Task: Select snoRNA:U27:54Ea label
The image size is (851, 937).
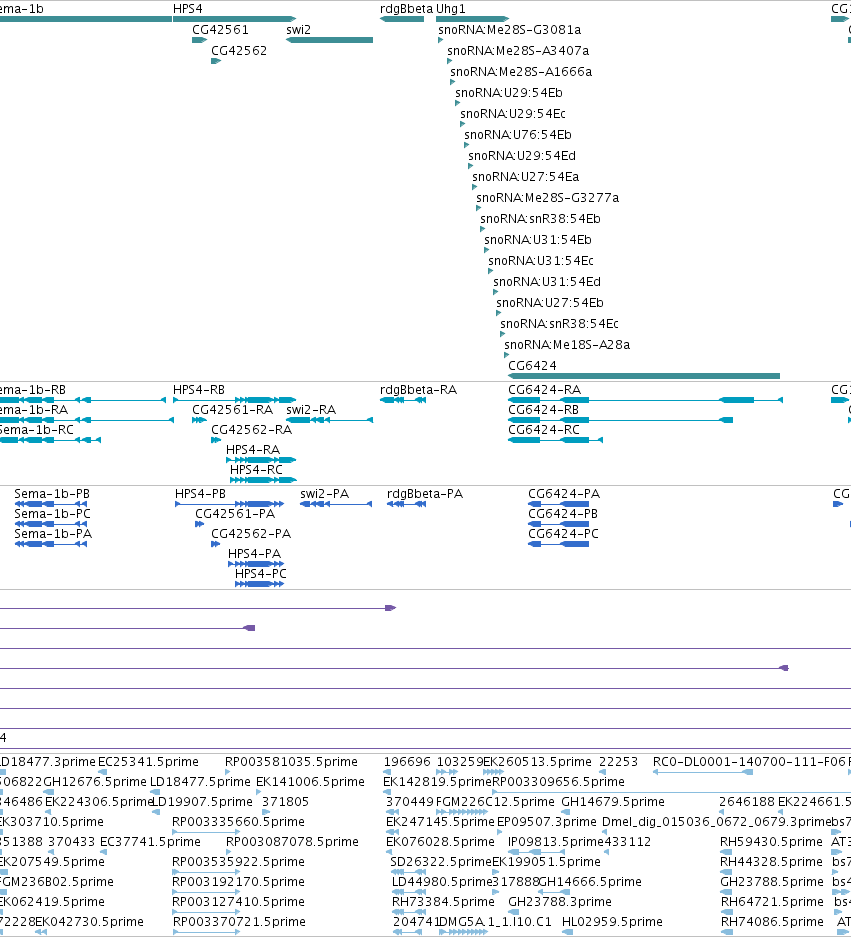Action: [526, 176]
